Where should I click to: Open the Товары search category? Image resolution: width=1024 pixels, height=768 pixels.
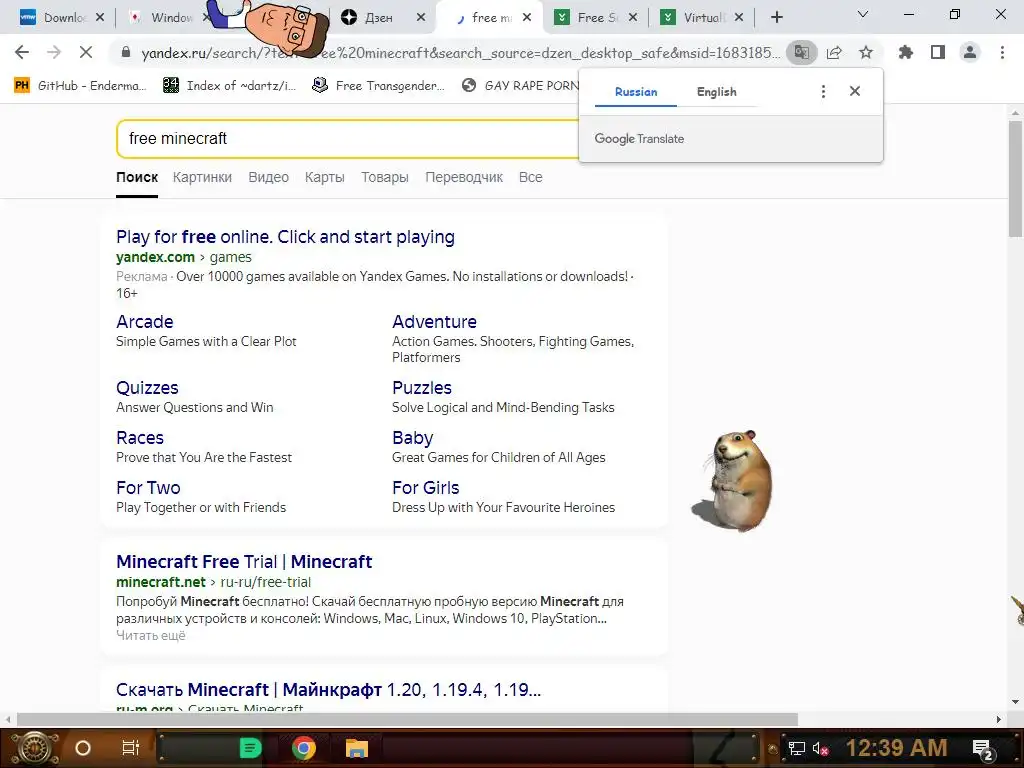tap(385, 177)
